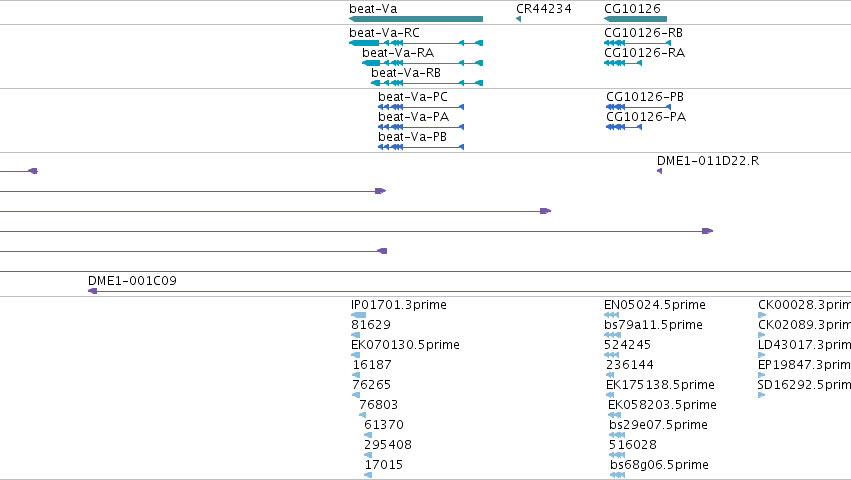851x480 pixels.
Task: Click the bs79a11.5prime EST arrows
Action: pyautogui.click(x=612, y=335)
